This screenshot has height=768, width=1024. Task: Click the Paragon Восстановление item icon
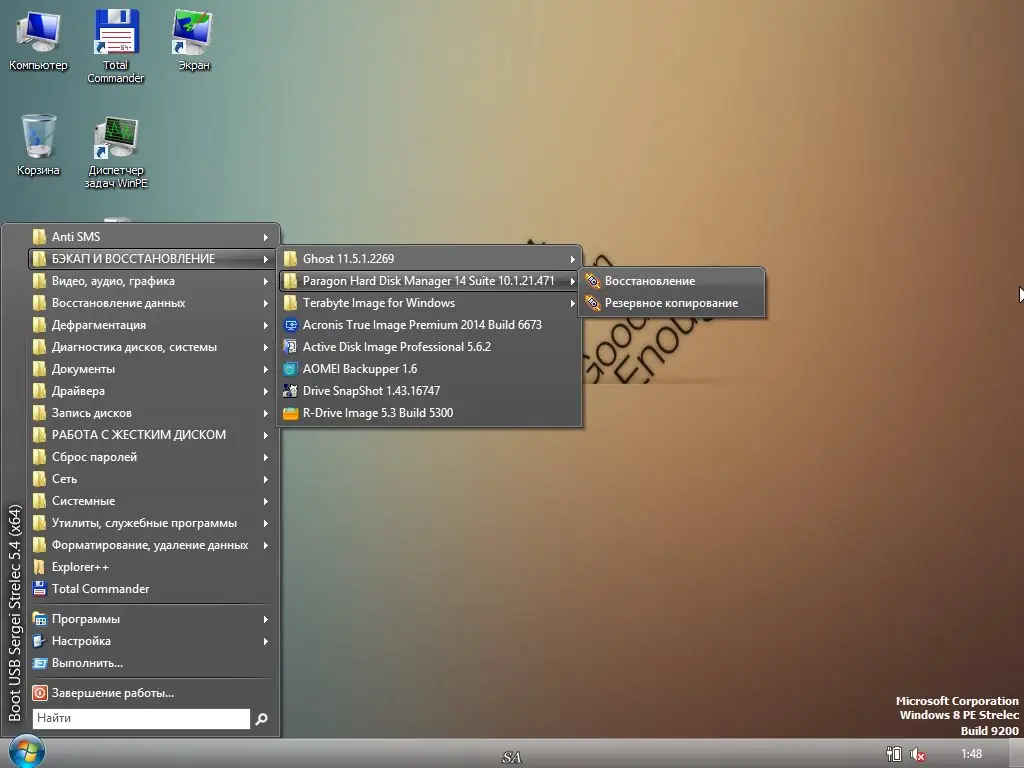pos(592,281)
